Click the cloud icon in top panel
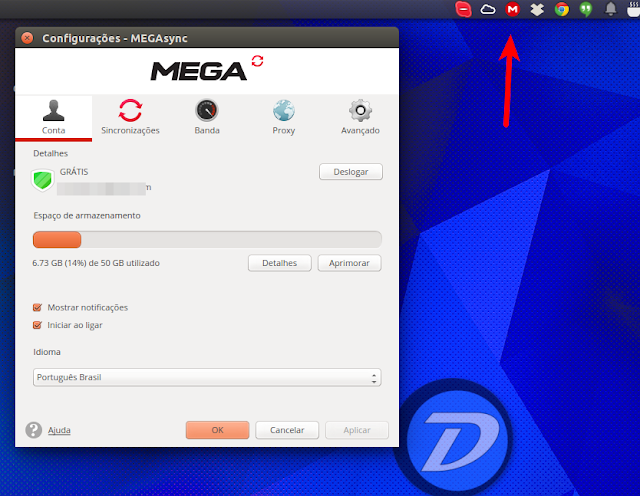 click(x=488, y=9)
